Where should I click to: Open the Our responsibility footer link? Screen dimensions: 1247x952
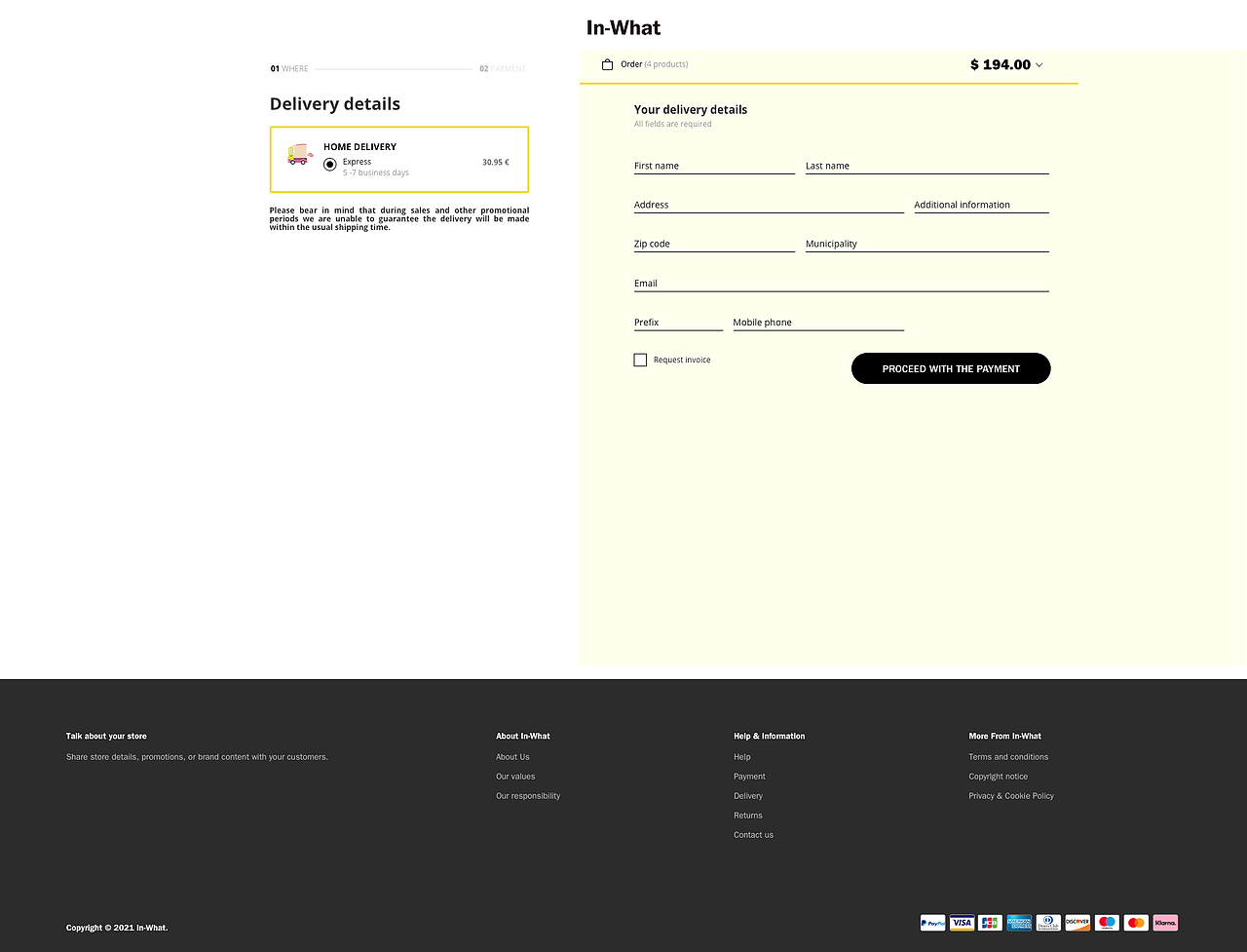pyautogui.click(x=528, y=796)
